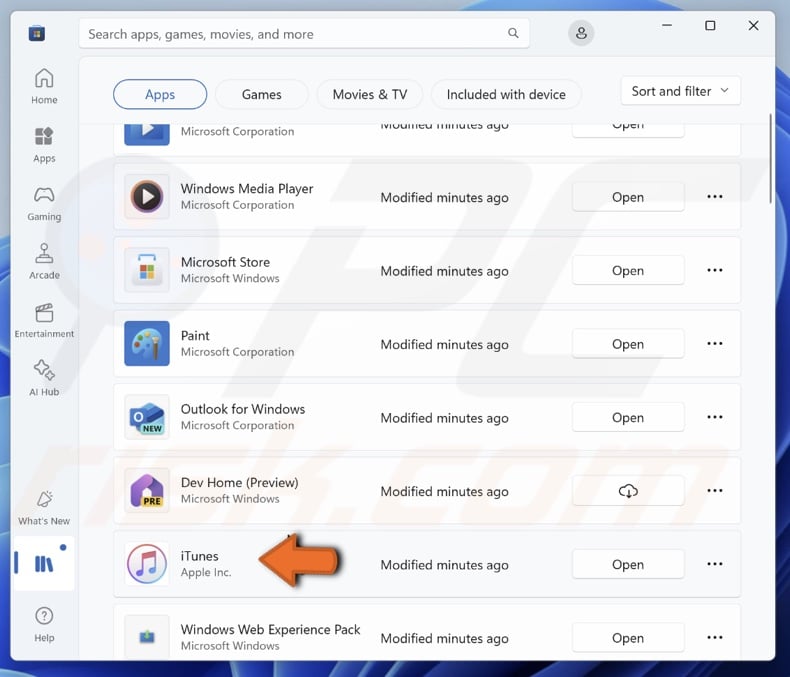
Task: Click the Outlook for Windows app icon
Action: pos(147,418)
